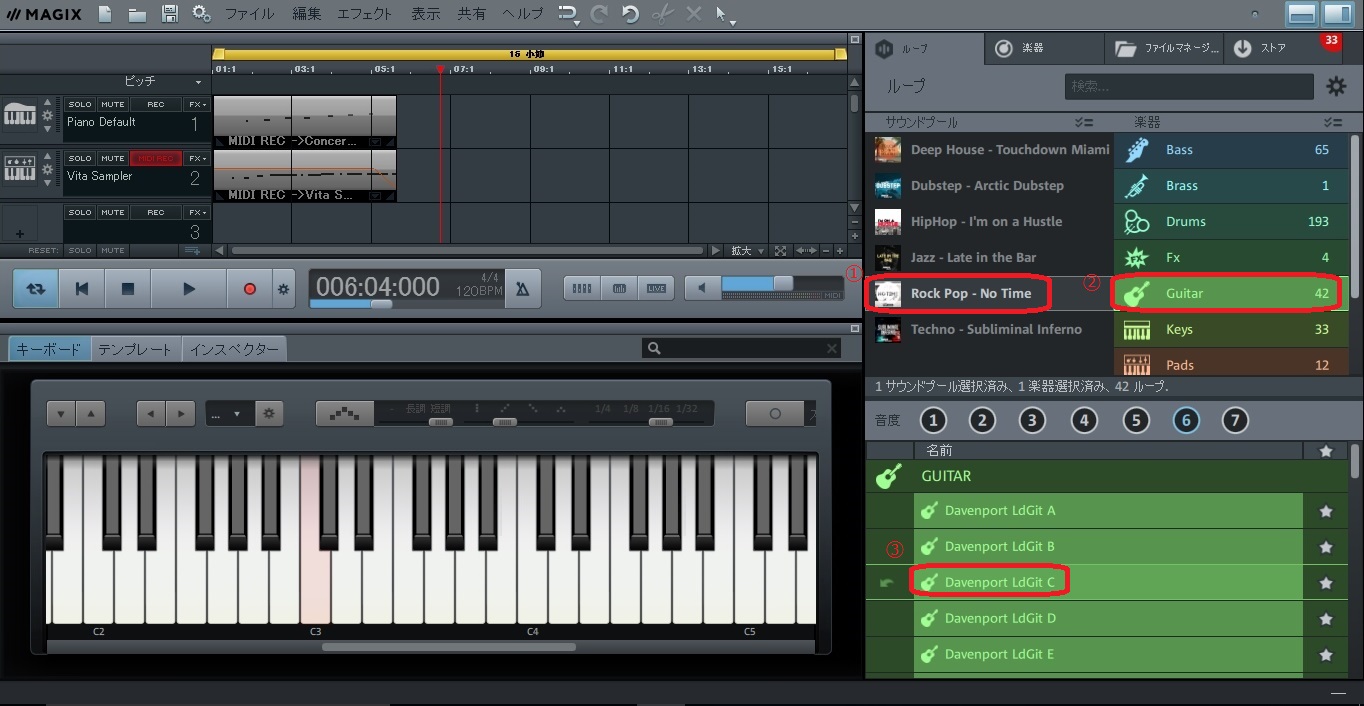Add a new track with the plus icon
This screenshot has height=706, width=1364.
point(19,234)
